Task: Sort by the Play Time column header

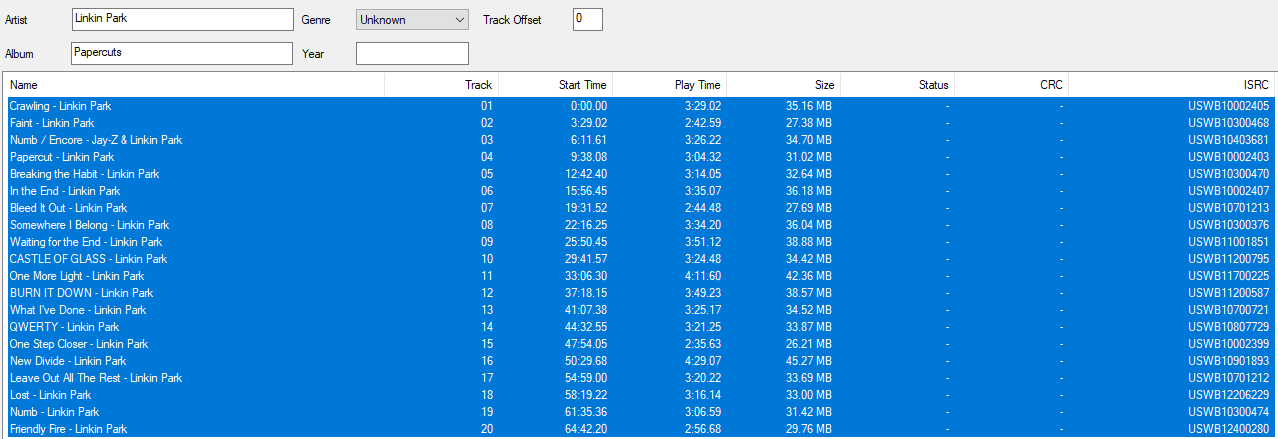Action: 669,85
